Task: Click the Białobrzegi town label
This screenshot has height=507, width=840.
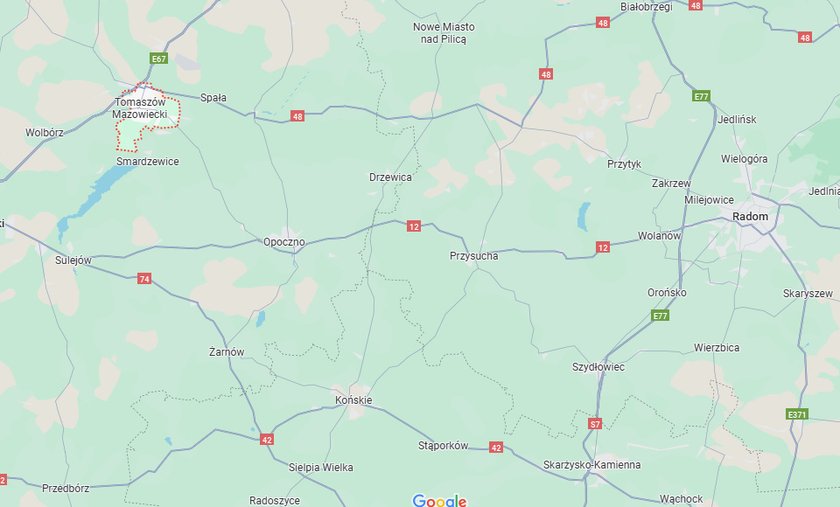Action: [646, 7]
